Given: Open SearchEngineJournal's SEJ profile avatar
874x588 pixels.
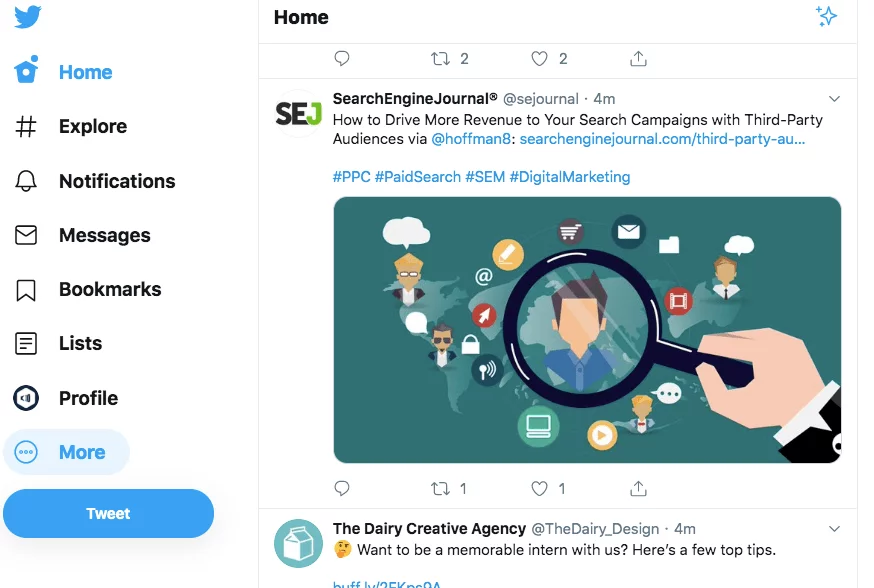Looking at the screenshot, I should [x=299, y=115].
